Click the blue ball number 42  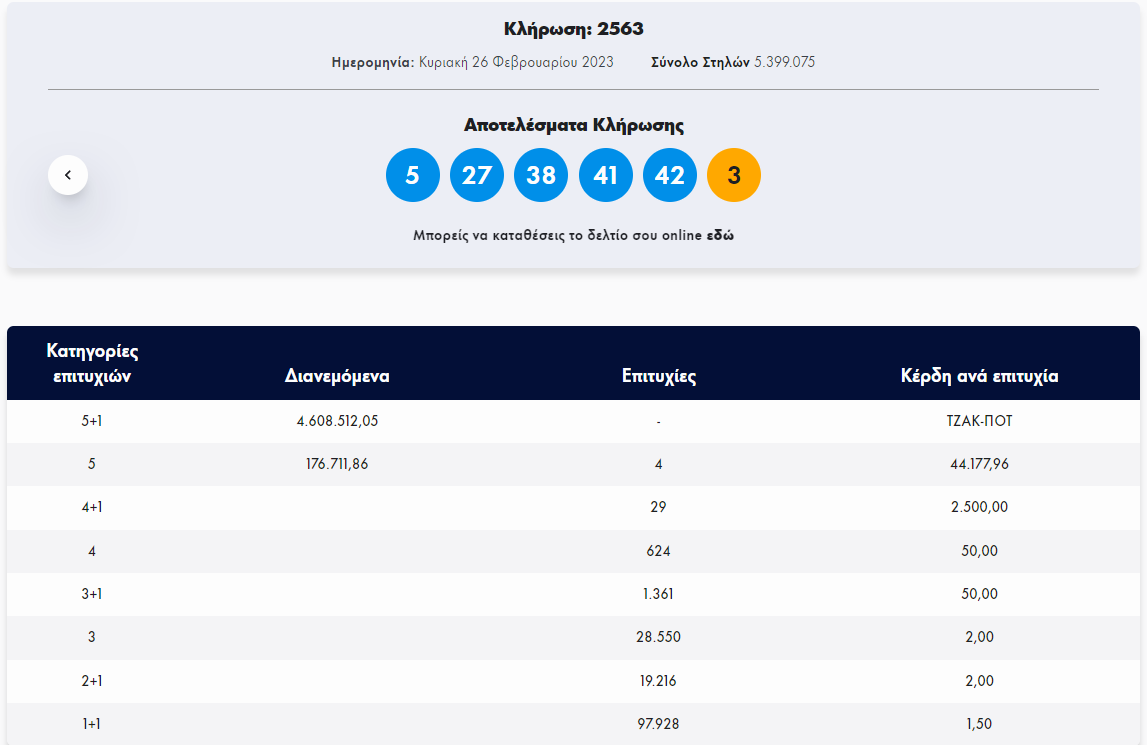pos(669,175)
